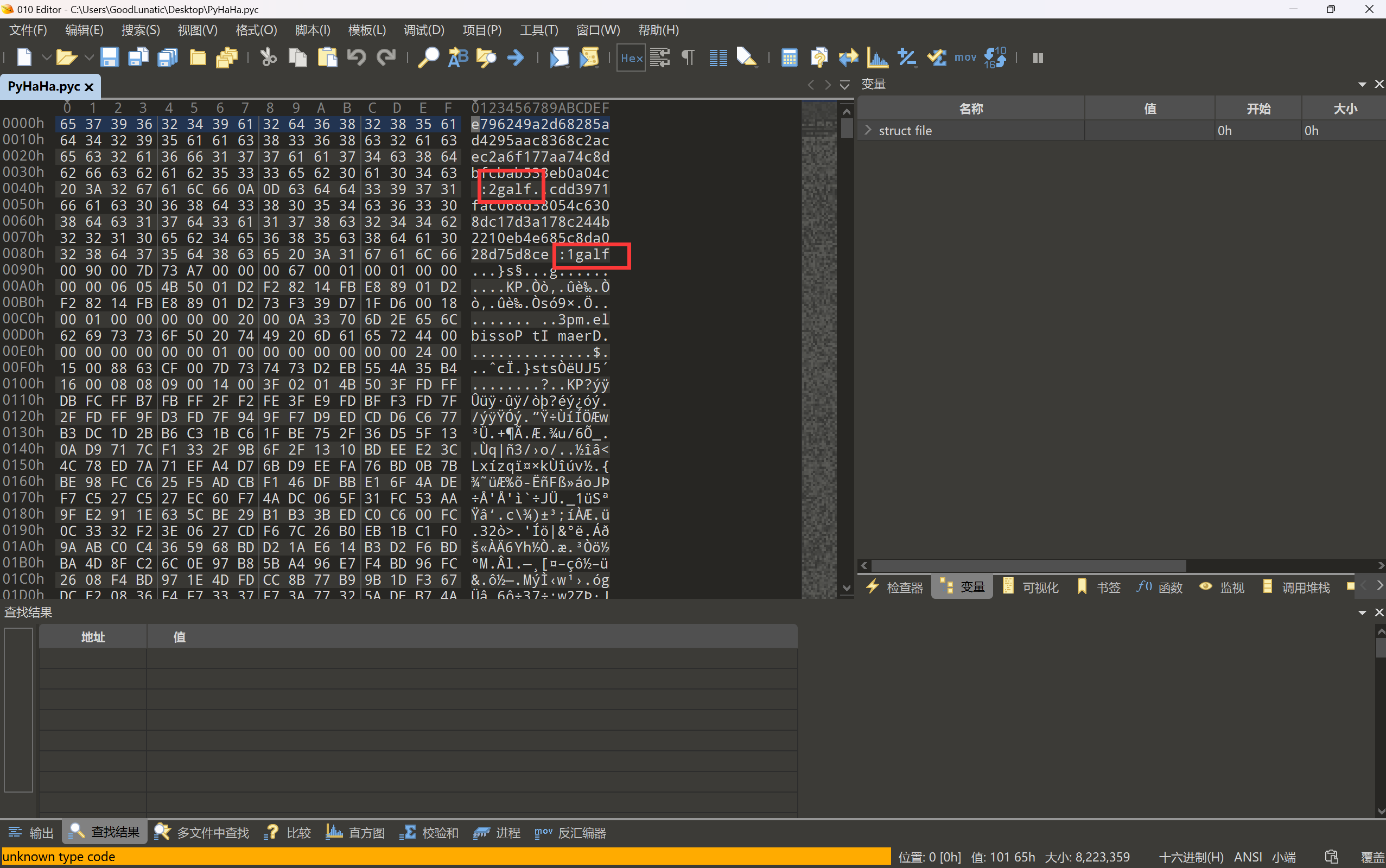Click the Save As icon

[x=138, y=58]
